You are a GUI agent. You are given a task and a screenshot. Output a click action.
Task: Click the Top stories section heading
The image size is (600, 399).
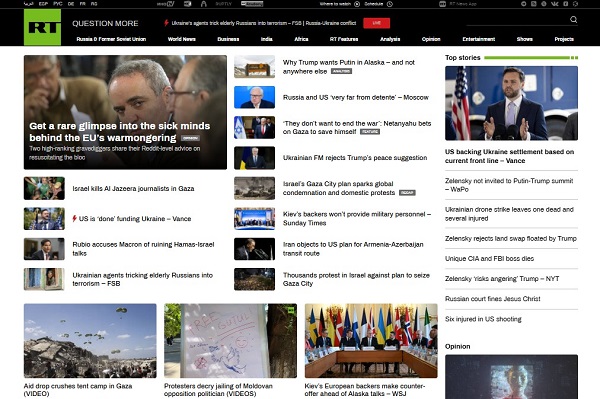(x=462, y=57)
